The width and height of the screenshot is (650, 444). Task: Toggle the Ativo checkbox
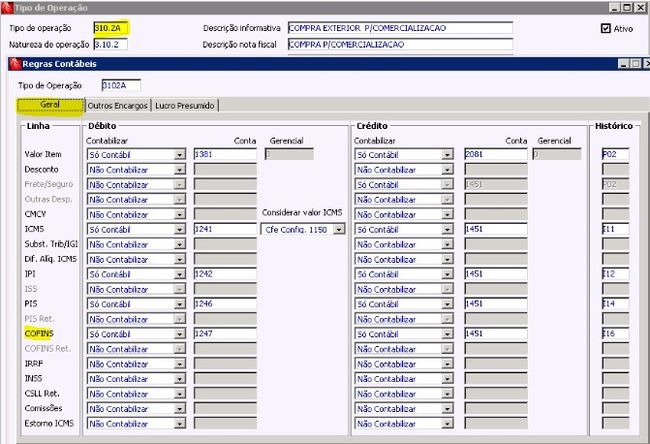coord(606,28)
